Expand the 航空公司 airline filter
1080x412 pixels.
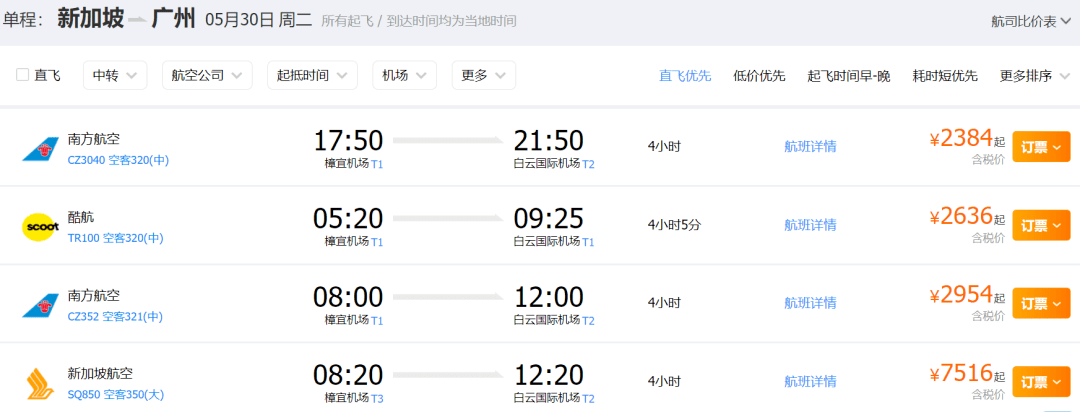pyautogui.click(x=207, y=75)
